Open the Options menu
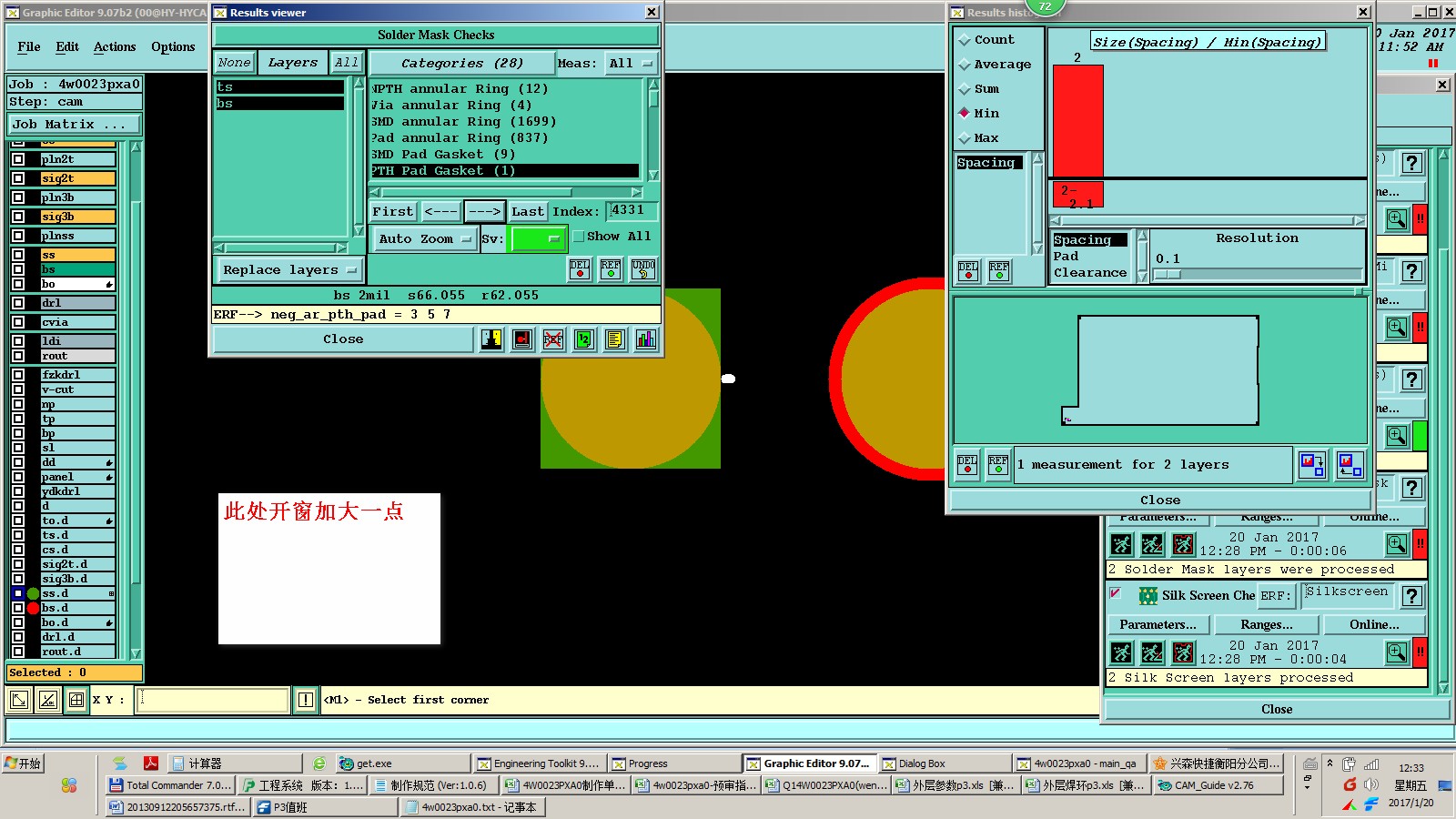 173,47
